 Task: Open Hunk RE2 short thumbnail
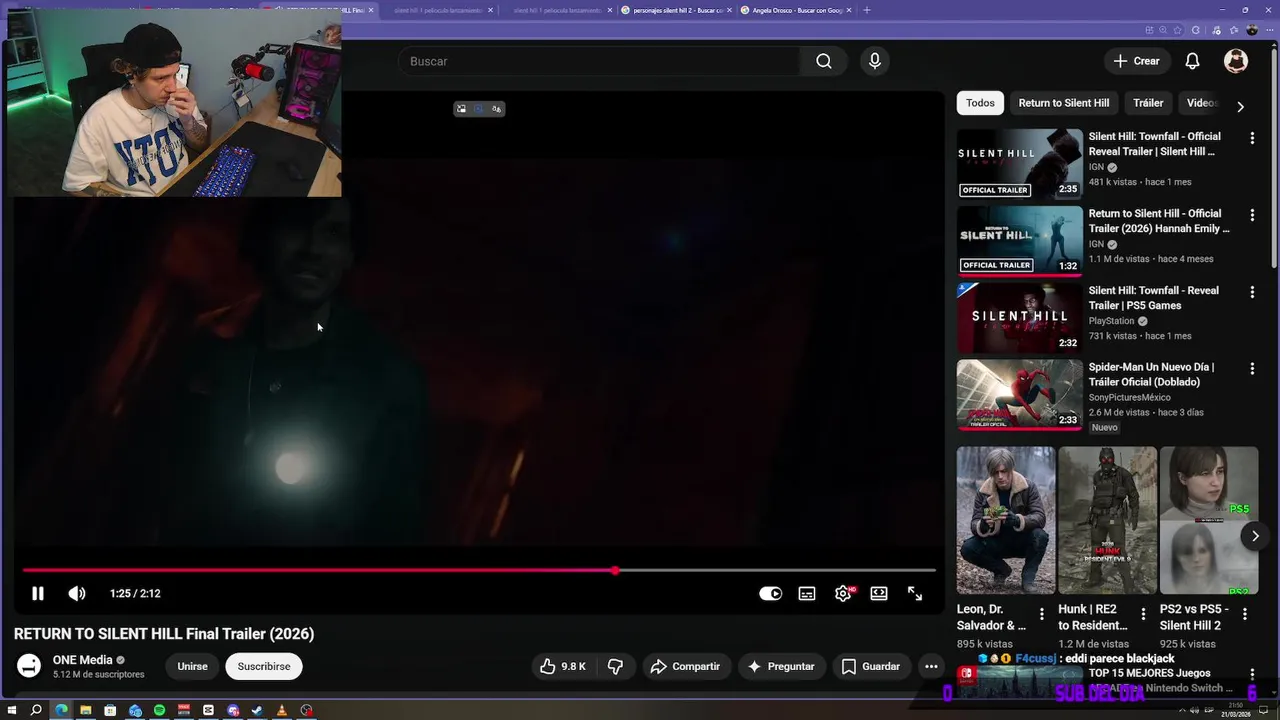point(1107,520)
